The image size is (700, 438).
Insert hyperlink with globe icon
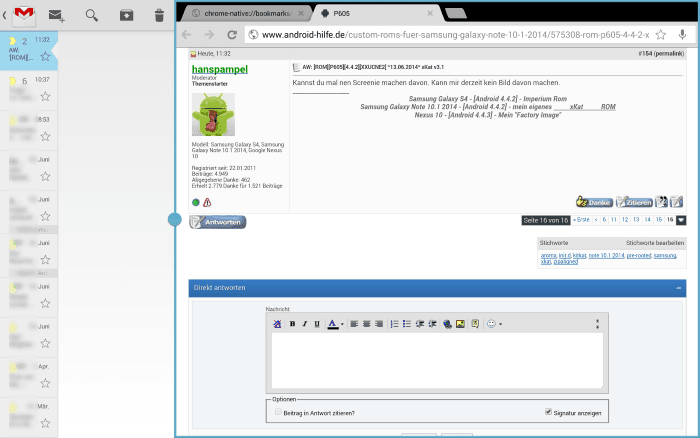click(x=447, y=324)
